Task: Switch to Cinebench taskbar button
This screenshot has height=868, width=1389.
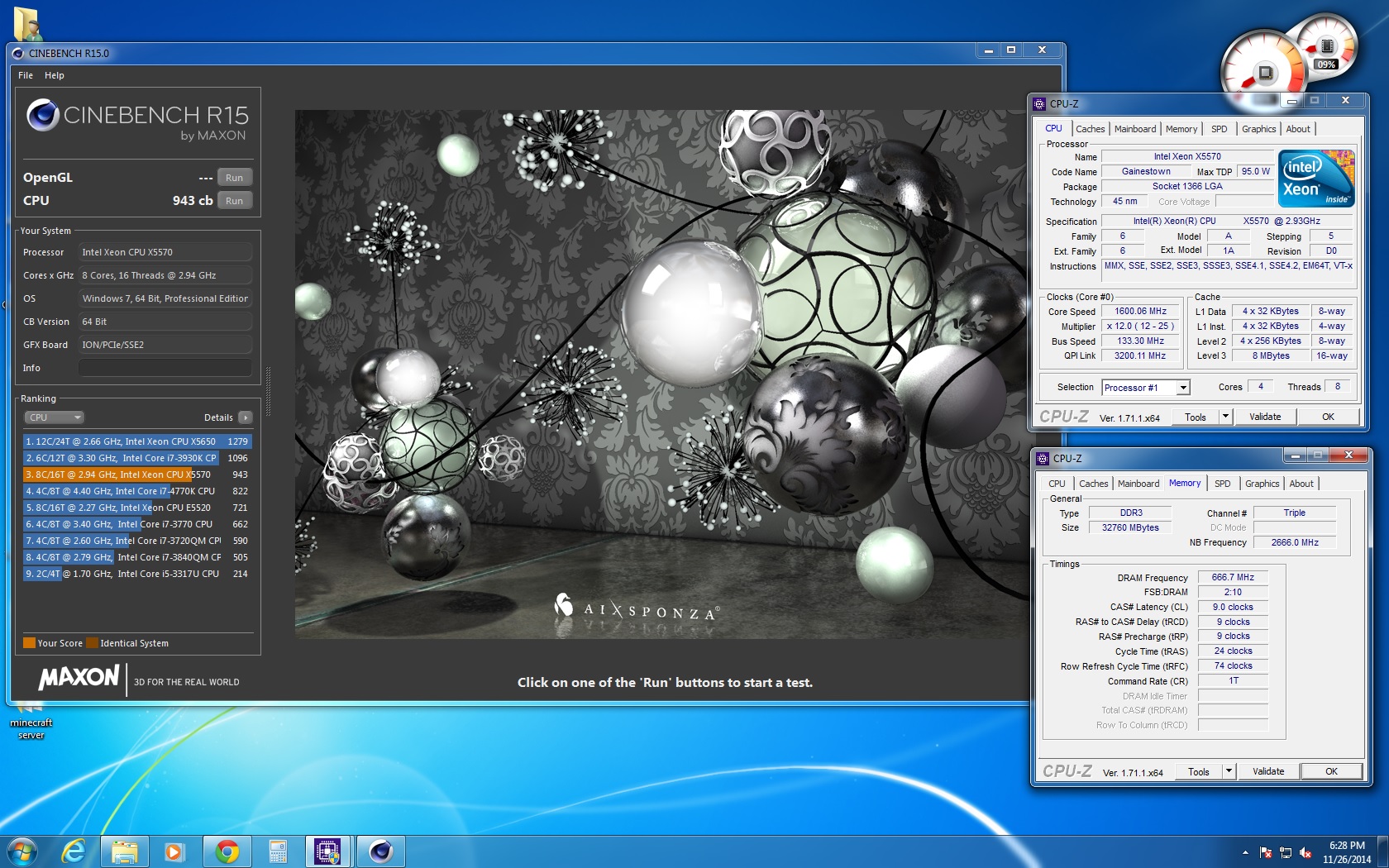Action: [380, 851]
